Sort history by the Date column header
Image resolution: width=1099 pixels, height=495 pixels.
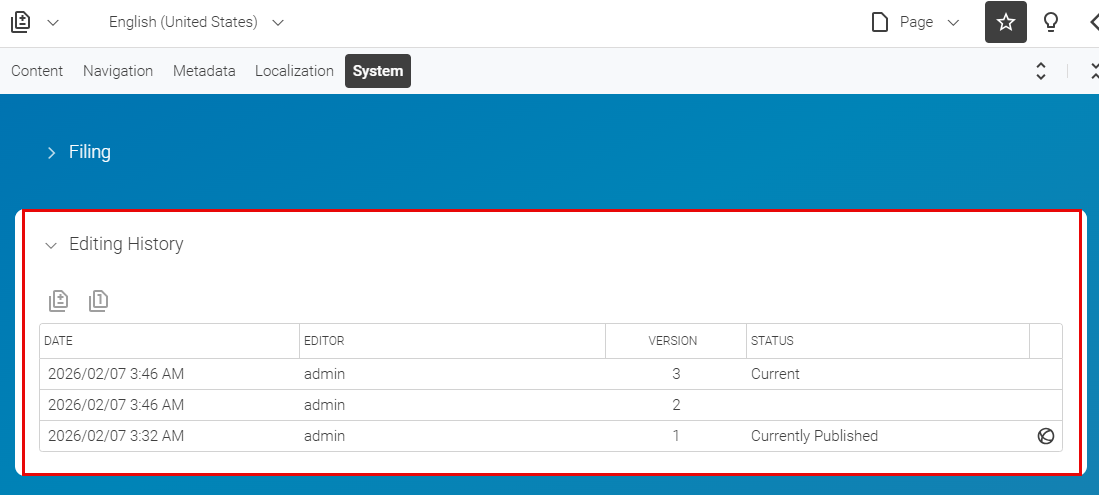coord(59,341)
